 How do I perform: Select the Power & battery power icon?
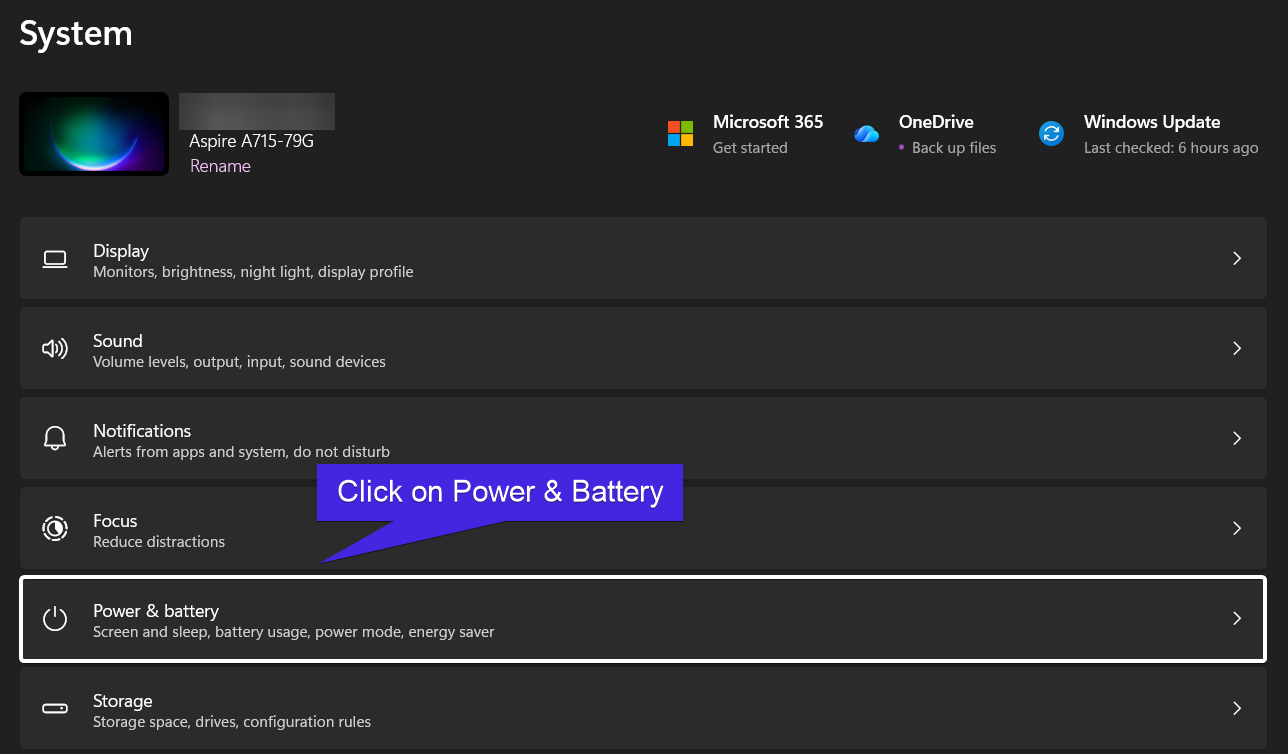pyautogui.click(x=55, y=618)
